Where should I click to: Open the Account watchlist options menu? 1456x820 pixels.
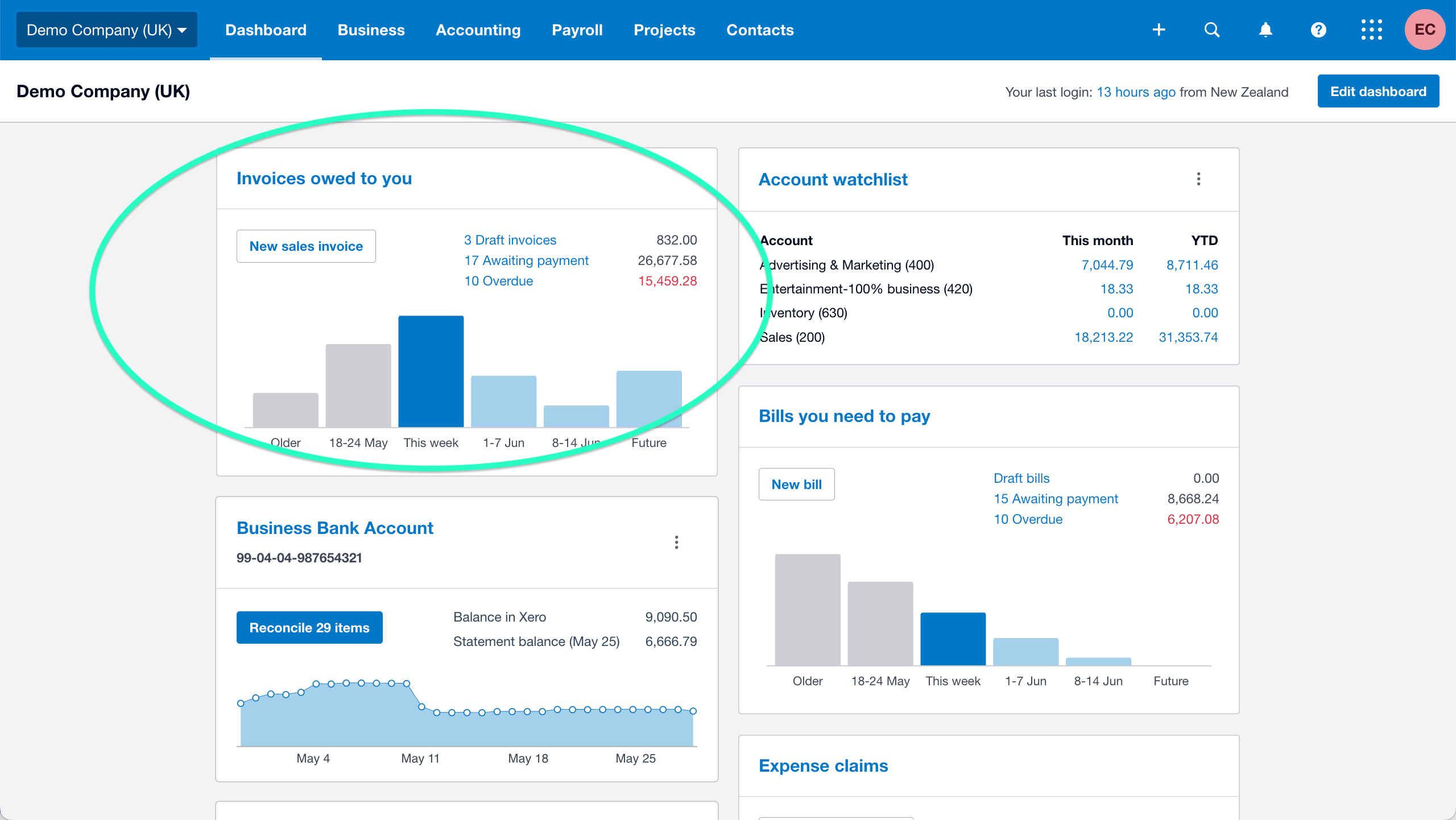(1199, 179)
